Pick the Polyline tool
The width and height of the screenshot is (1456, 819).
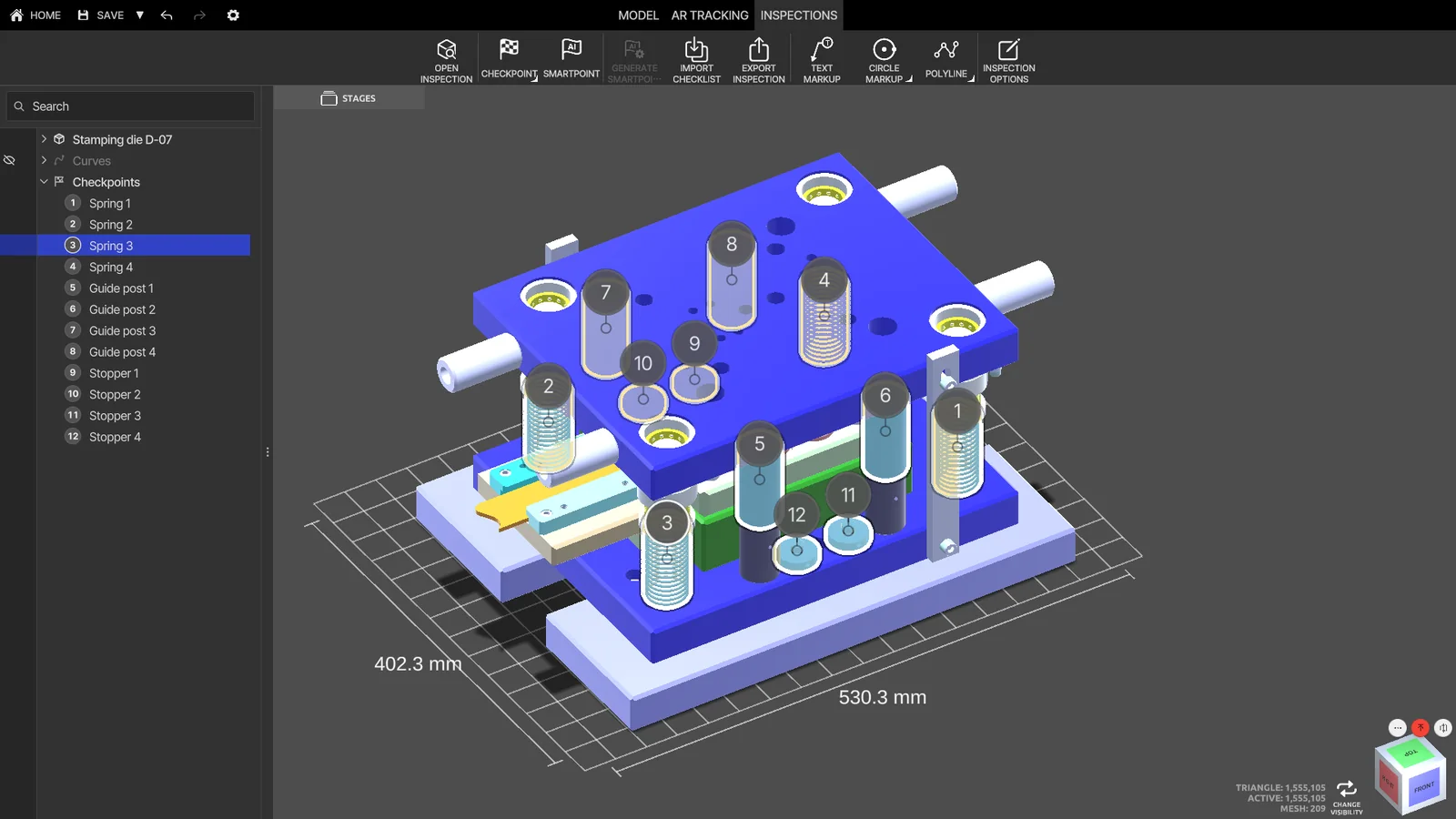(x=946, y=60)
